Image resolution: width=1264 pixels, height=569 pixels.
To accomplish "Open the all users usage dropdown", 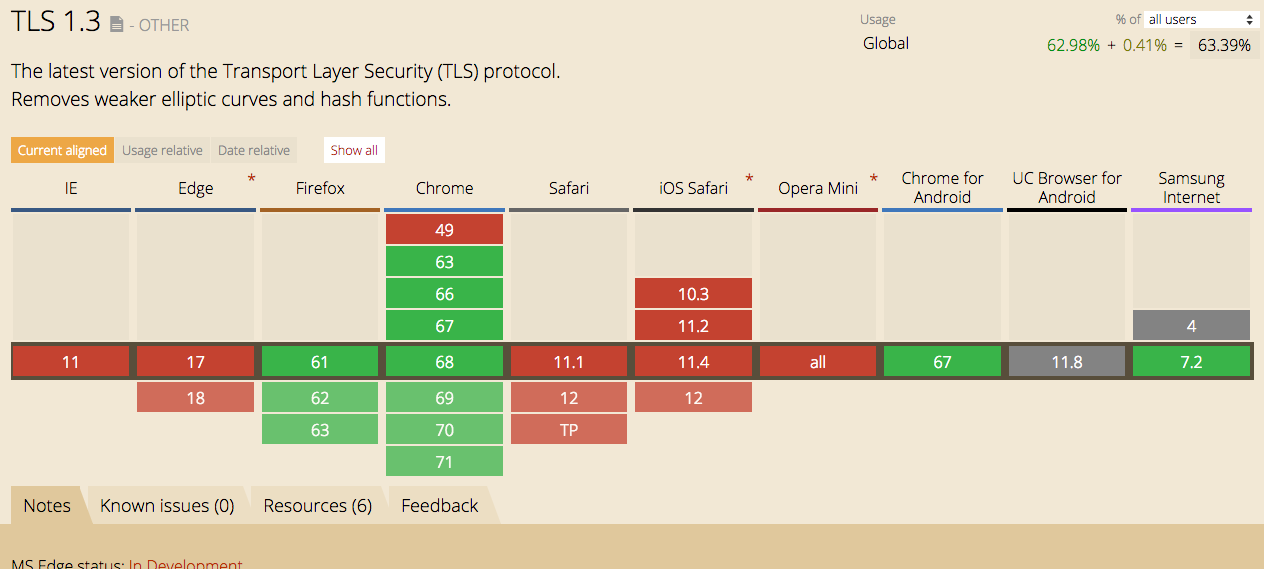I will [1201, 19].
